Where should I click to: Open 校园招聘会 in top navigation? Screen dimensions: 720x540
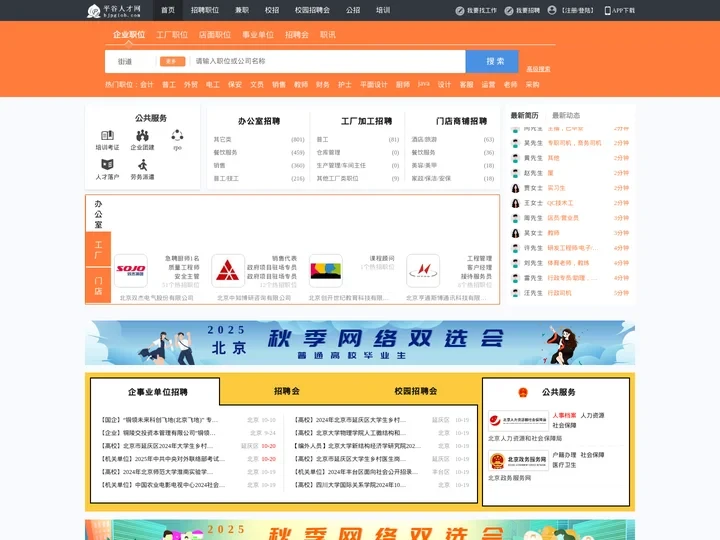point(312,10)
